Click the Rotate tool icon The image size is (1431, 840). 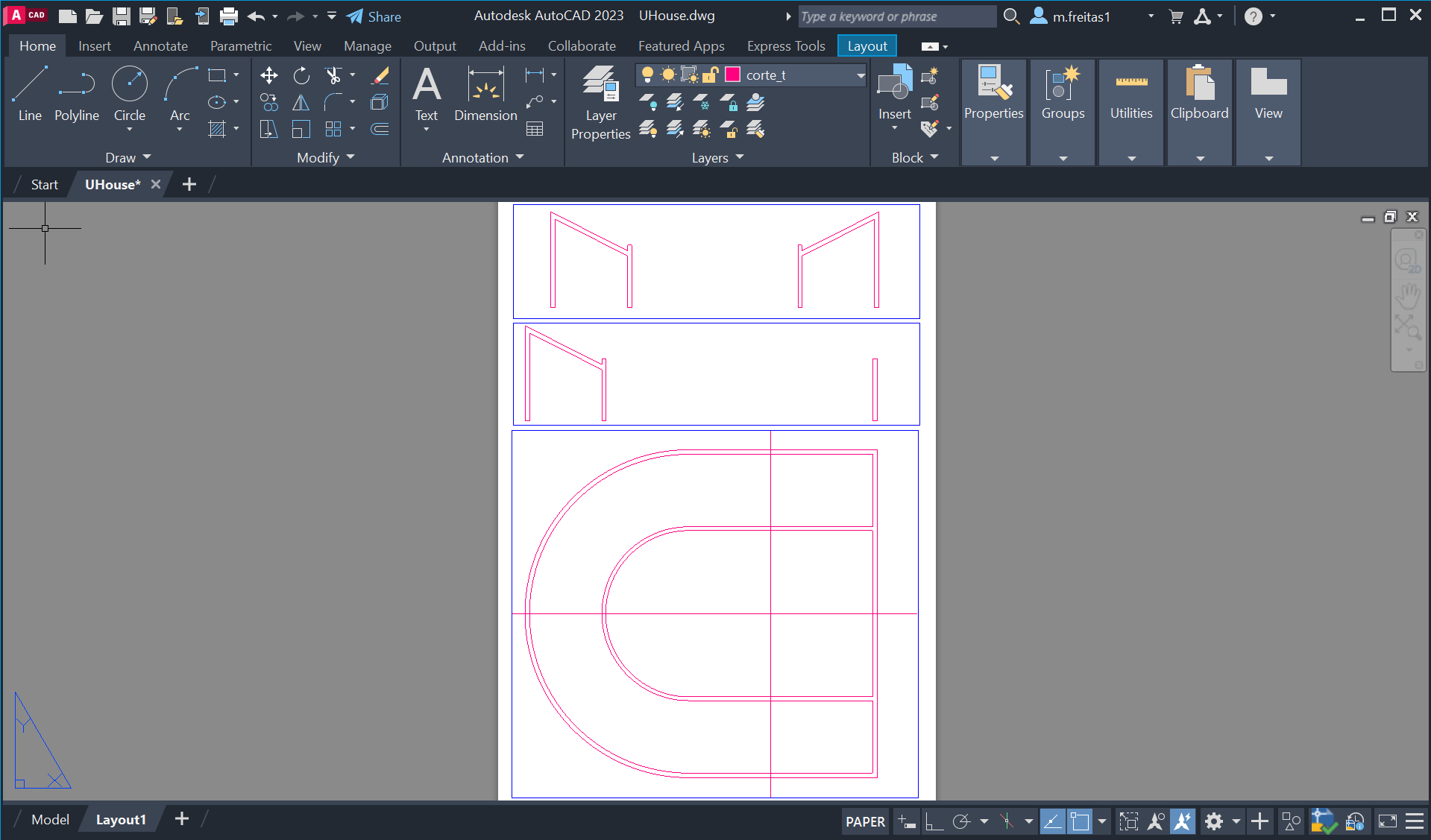pyautogui.click(x=301, y=75)
